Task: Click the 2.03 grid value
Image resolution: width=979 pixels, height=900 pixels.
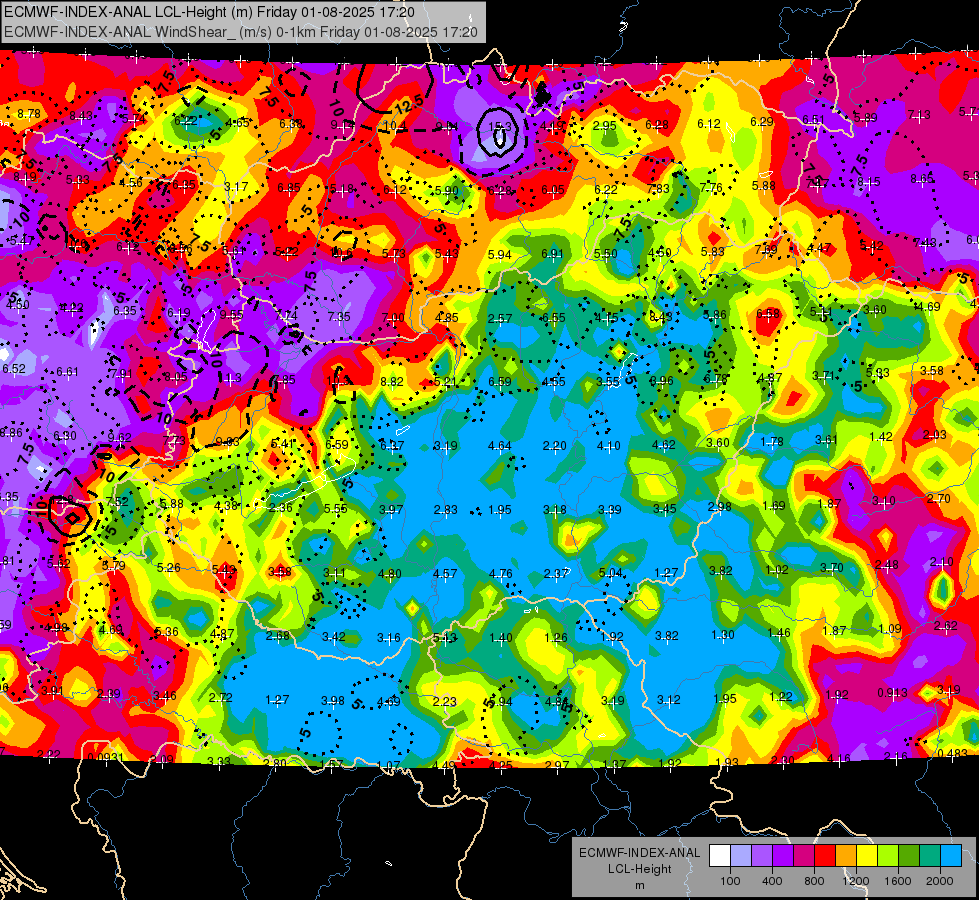Action: click(935, 435)
